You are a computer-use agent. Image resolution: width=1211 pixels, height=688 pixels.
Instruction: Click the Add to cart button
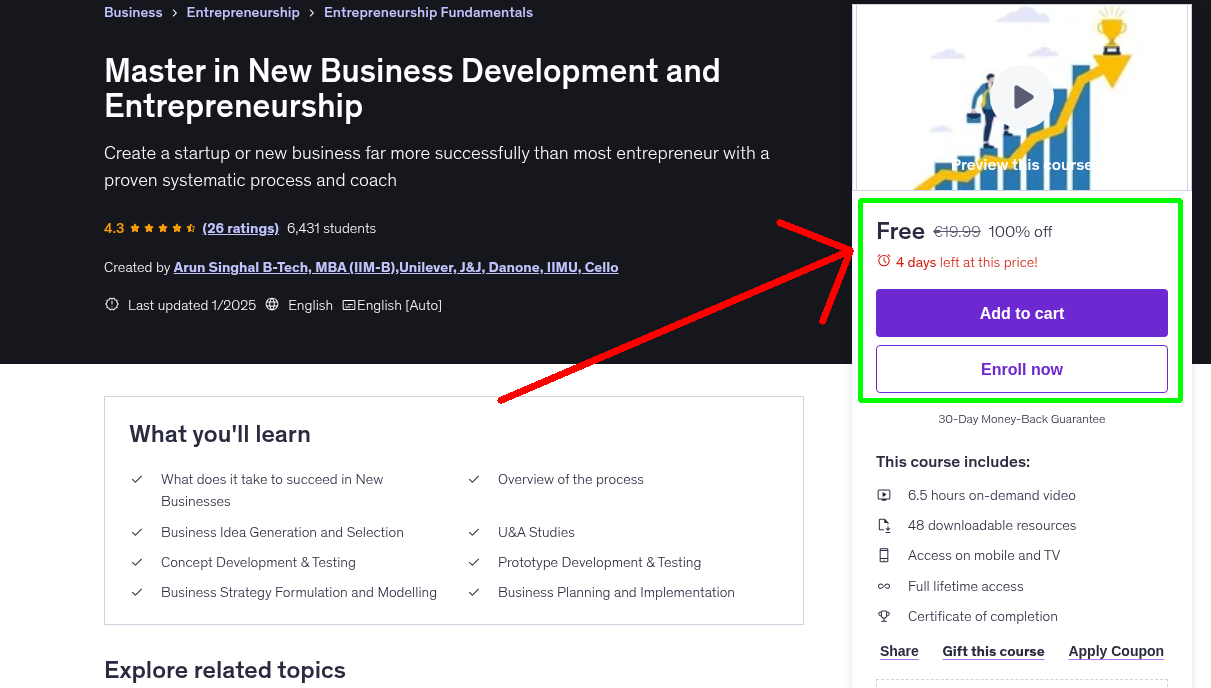1021,313
